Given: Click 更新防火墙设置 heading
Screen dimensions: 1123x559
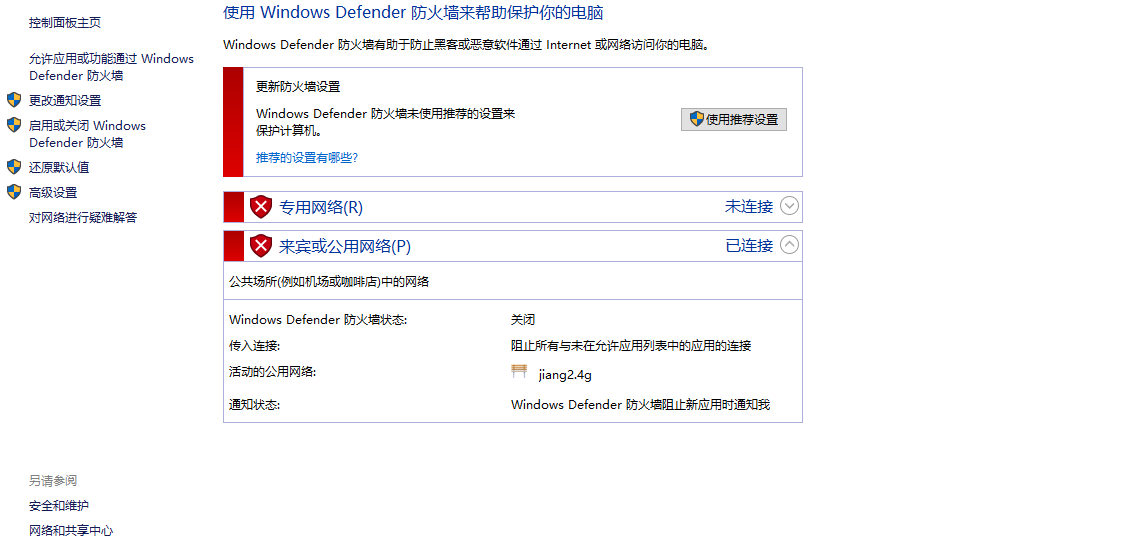Looking at the screenshot, I should 298,87.
